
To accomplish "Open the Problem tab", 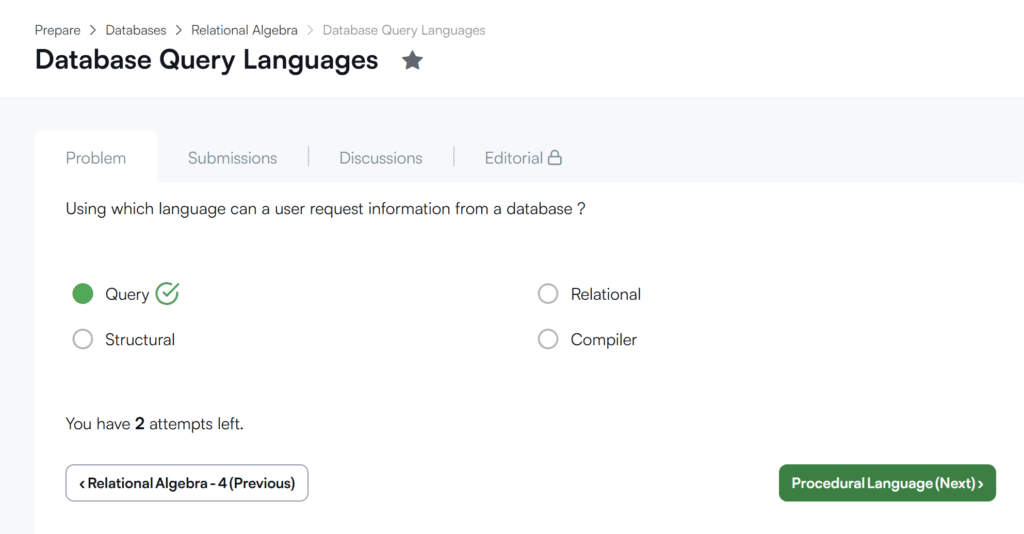I will [96, 158].
